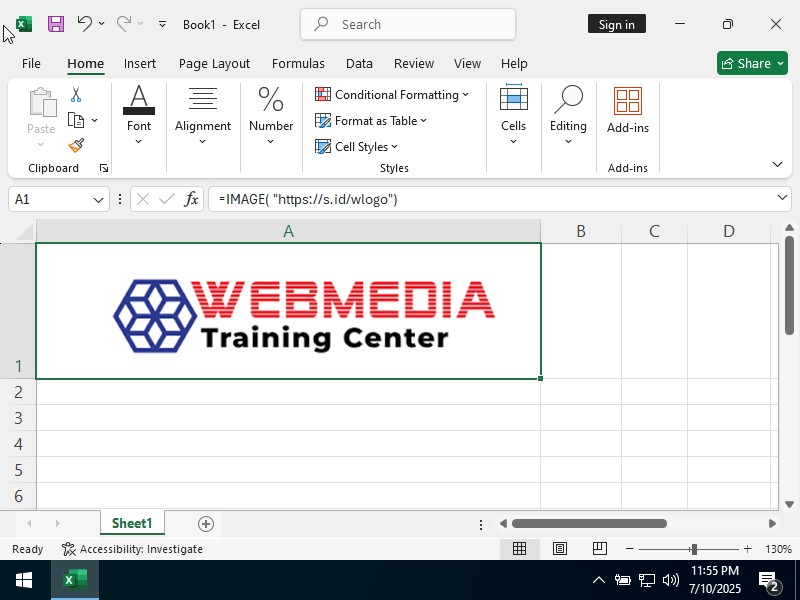Open the Copy options dropdown arrow
800x600 pixels.
tap(95, 120)
